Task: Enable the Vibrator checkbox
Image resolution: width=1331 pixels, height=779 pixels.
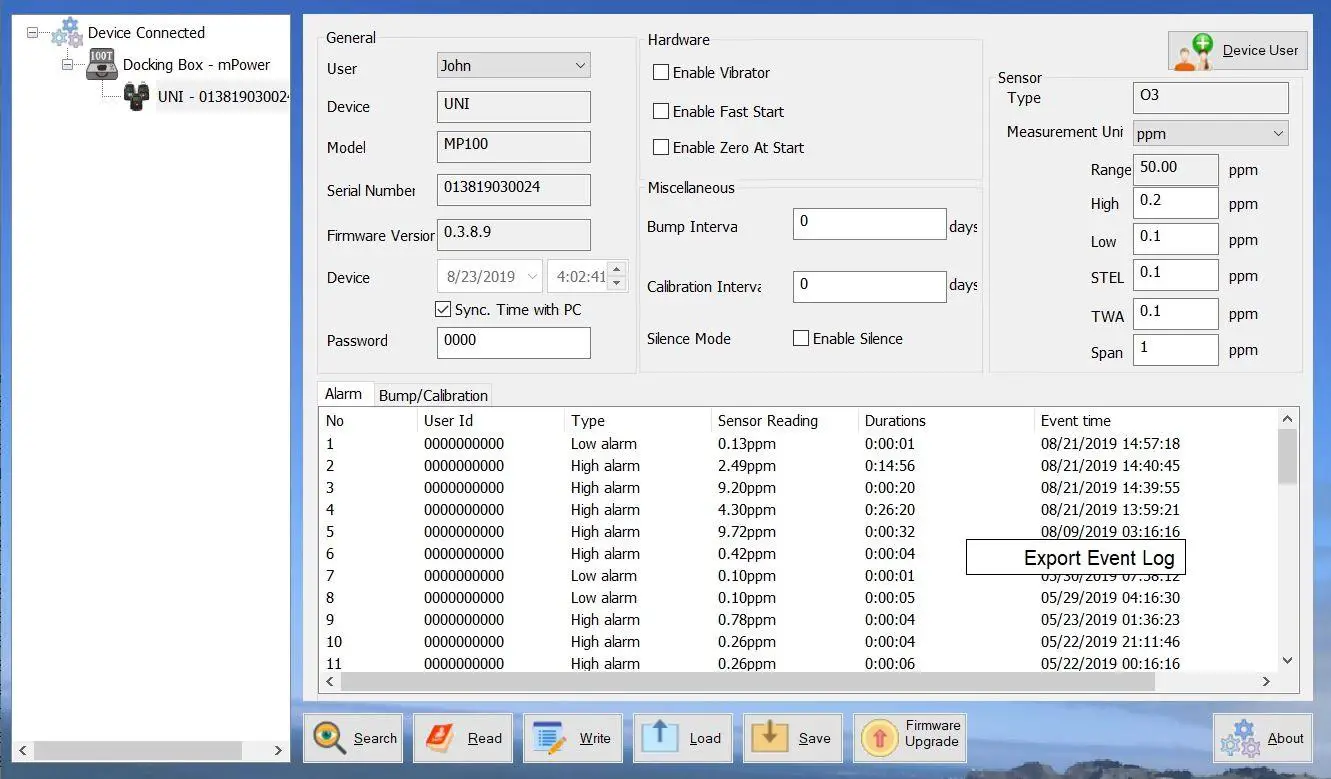Action: 661,72
